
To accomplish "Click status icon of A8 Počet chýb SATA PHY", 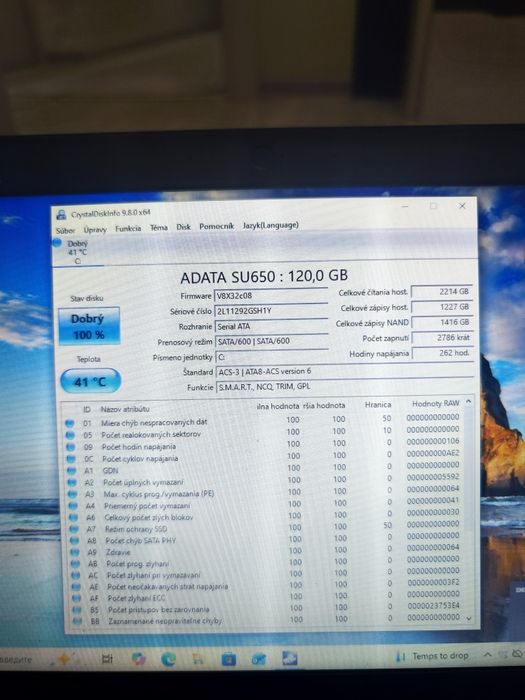I will (x=74, y=541).
